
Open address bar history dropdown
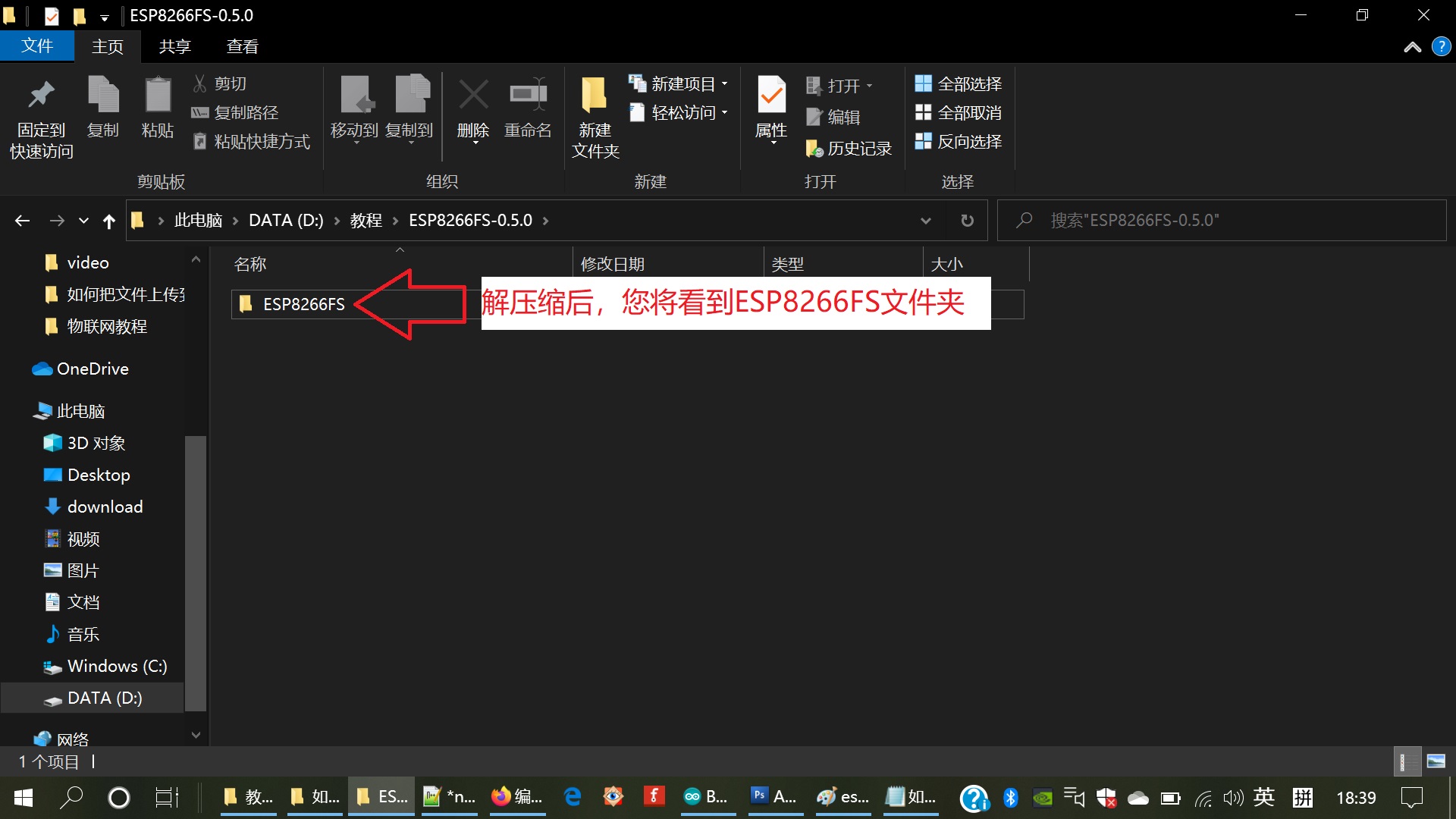[x=925, y=221]
